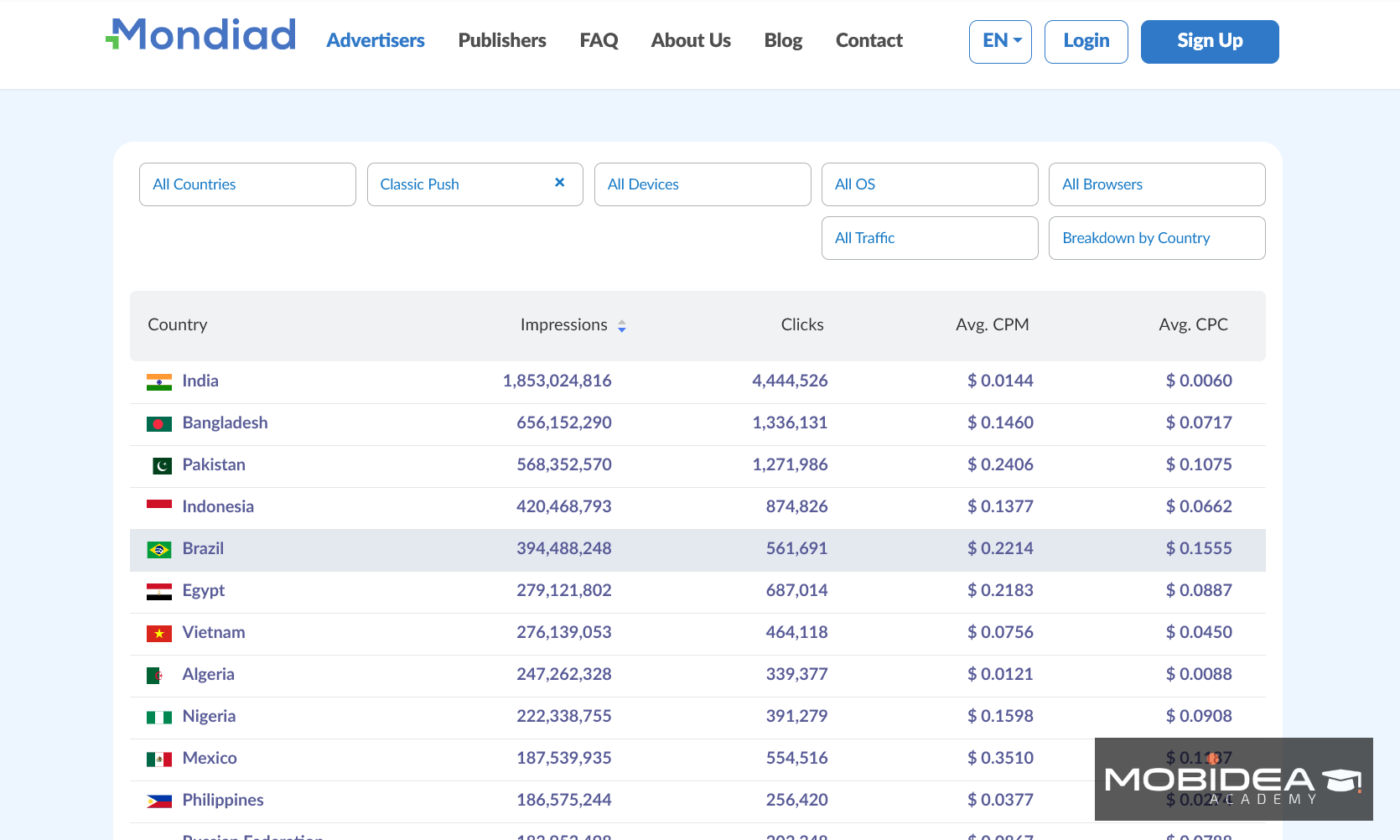Click the Egypt flag icon
Image resolution: width=1400 pixels, height=840 pixels.
159,592
